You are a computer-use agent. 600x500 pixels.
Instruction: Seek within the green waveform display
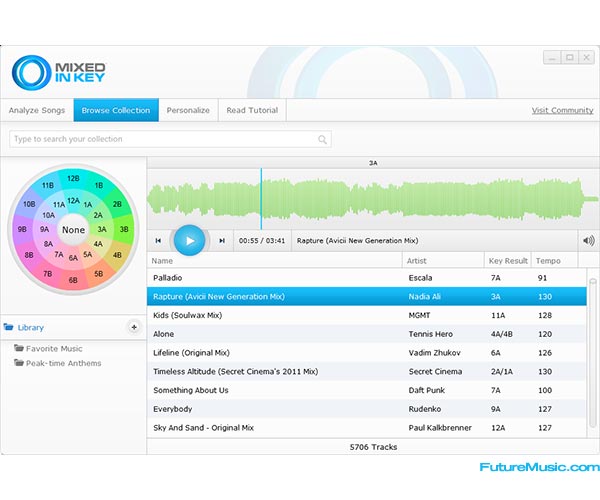coord(373,199)
